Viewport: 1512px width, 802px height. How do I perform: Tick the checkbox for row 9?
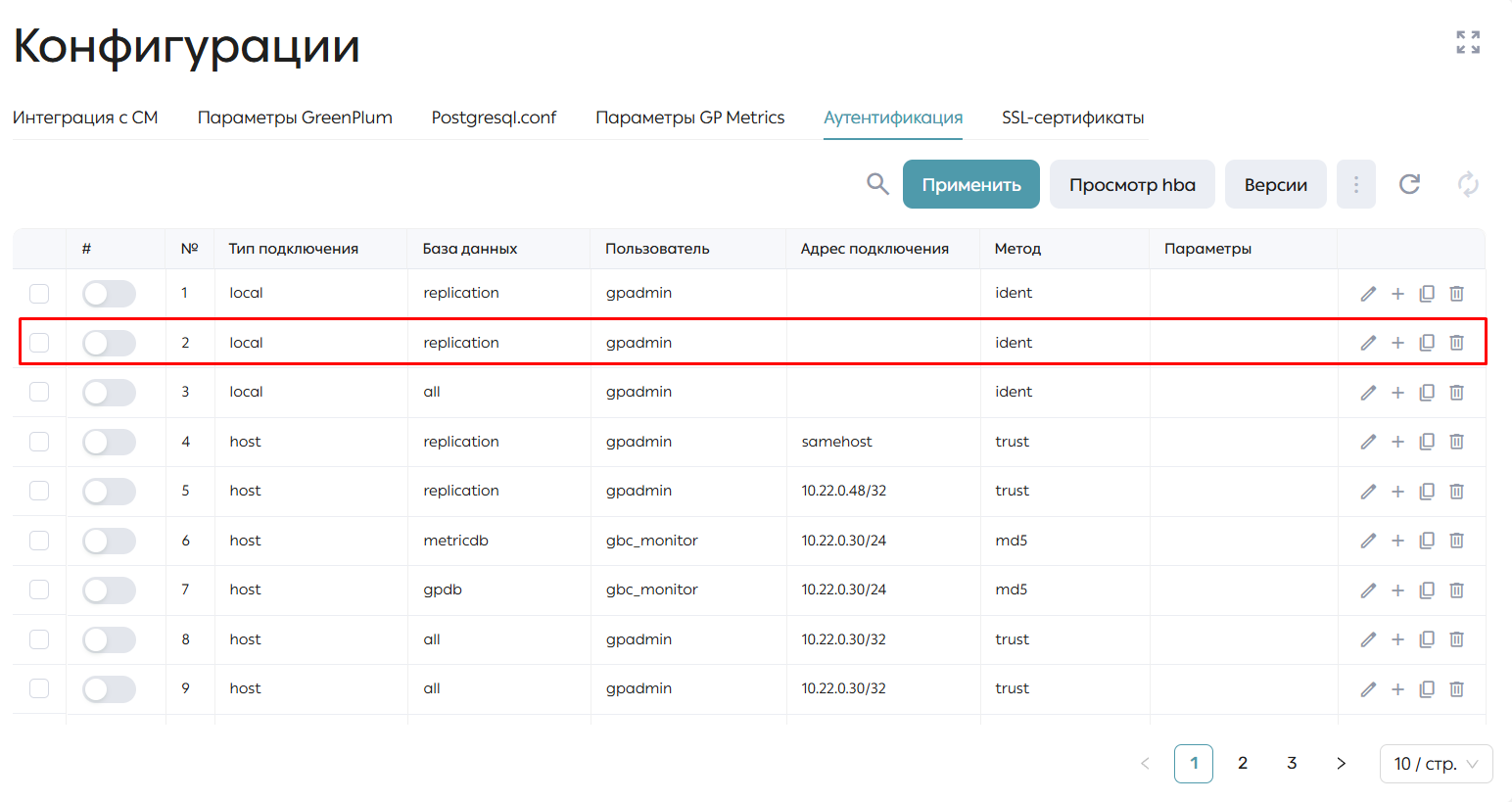point(39,688)
